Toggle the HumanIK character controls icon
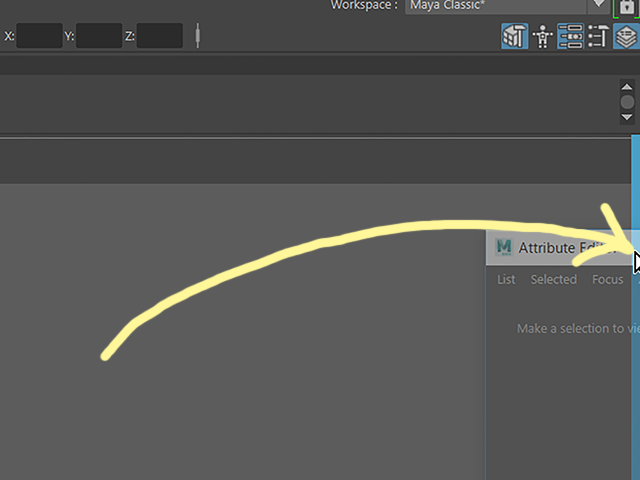 [542, 36]
